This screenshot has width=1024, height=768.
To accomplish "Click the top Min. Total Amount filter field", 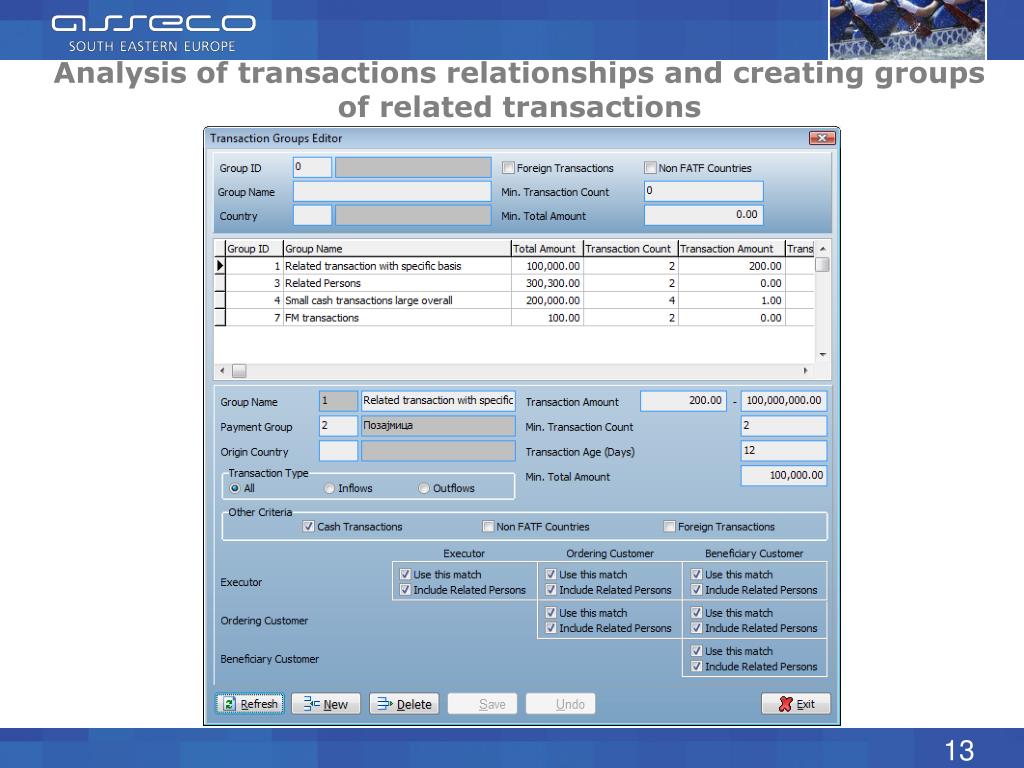I will pos(703,215).
